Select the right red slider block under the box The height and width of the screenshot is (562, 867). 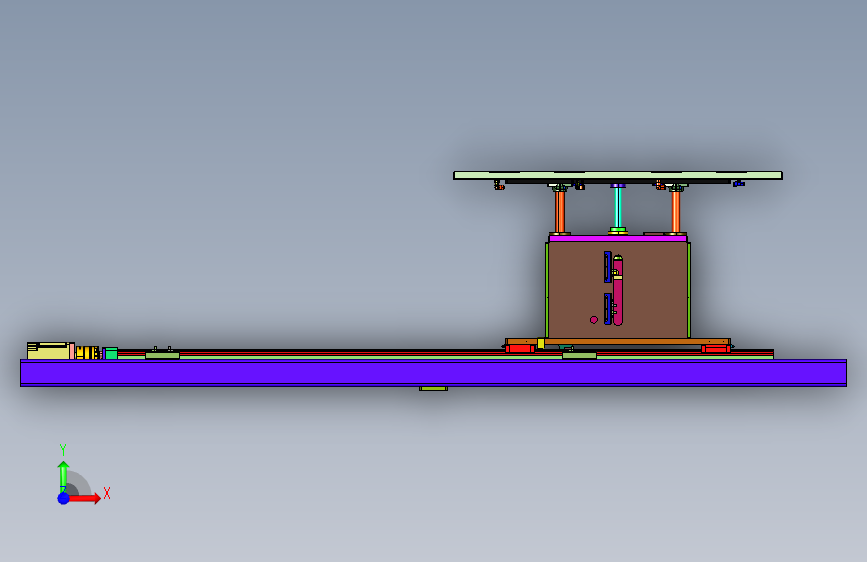click(x=715, y=348)
